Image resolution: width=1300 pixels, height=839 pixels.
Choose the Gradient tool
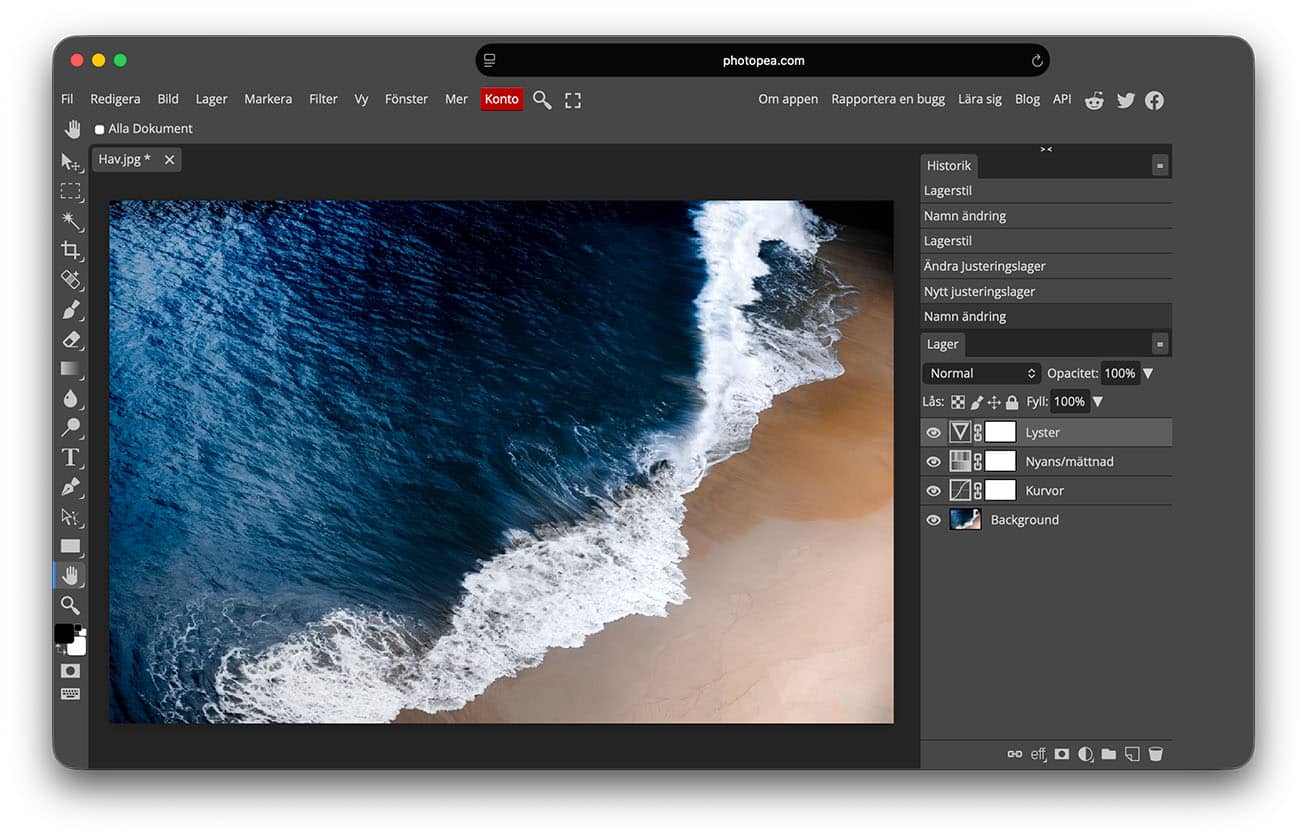[x=70, y=369]
